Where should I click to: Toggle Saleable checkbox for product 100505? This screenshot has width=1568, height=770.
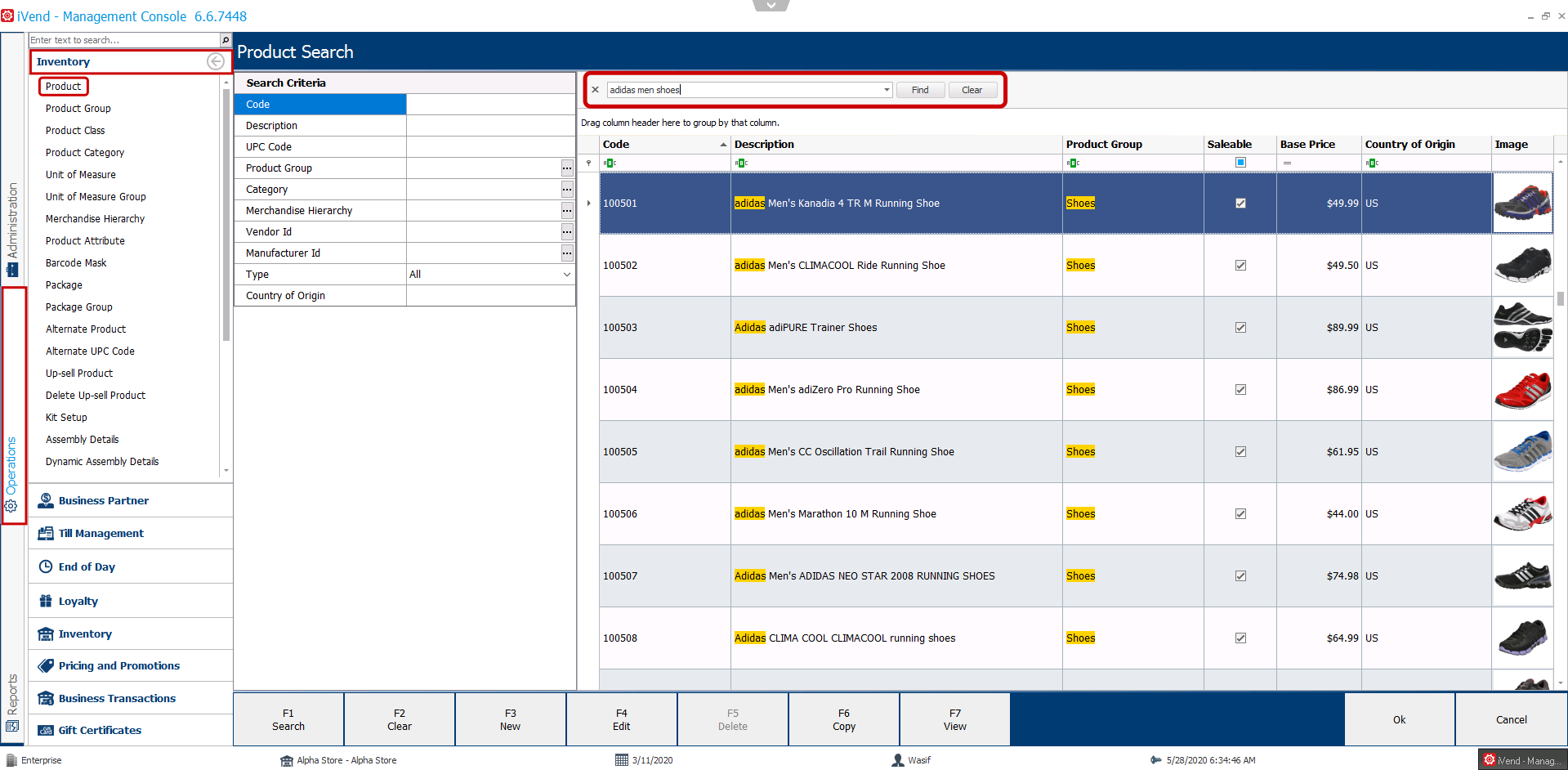pos(1240,452)
